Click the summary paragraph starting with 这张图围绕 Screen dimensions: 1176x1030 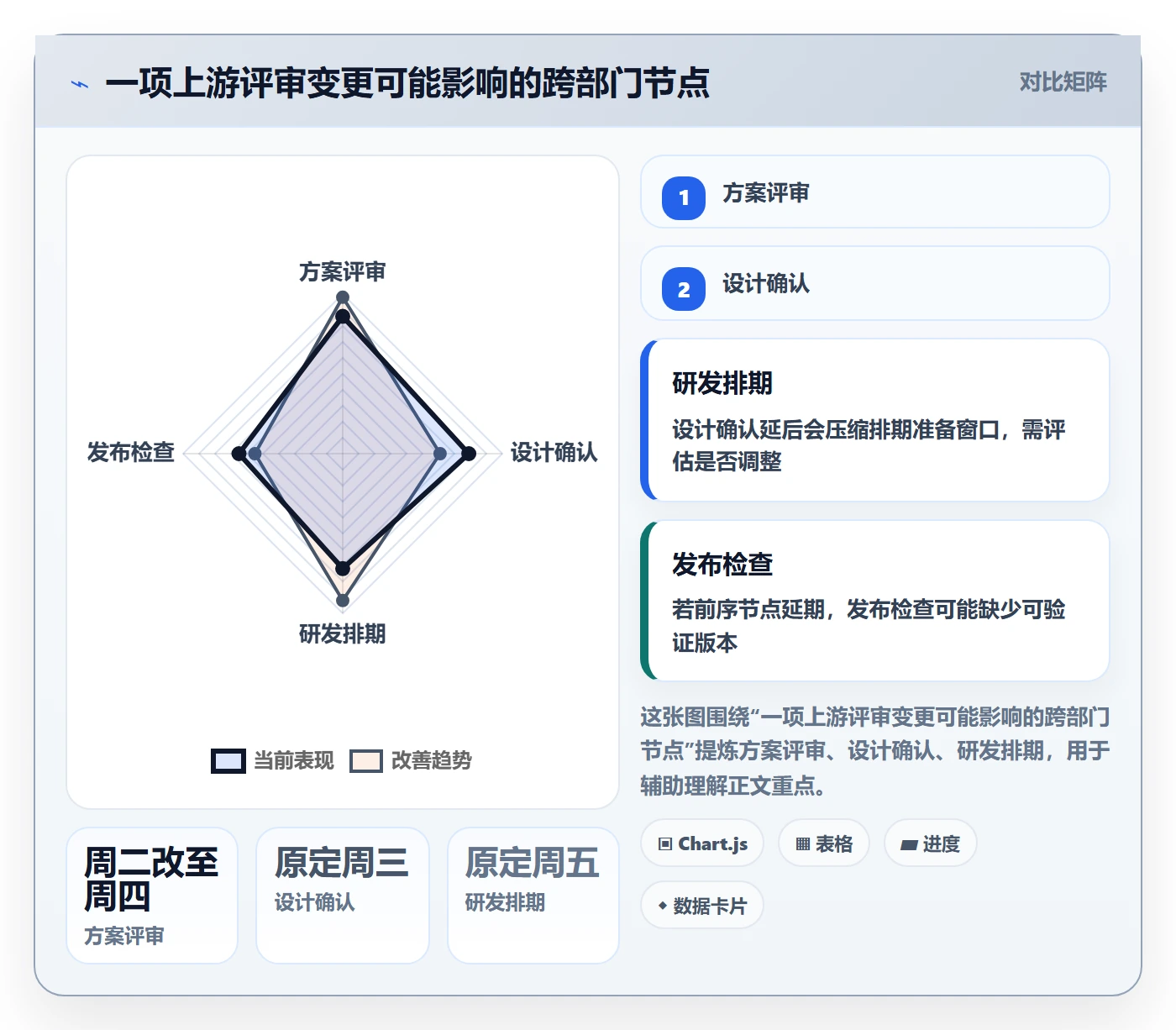(x=874, y=751)
